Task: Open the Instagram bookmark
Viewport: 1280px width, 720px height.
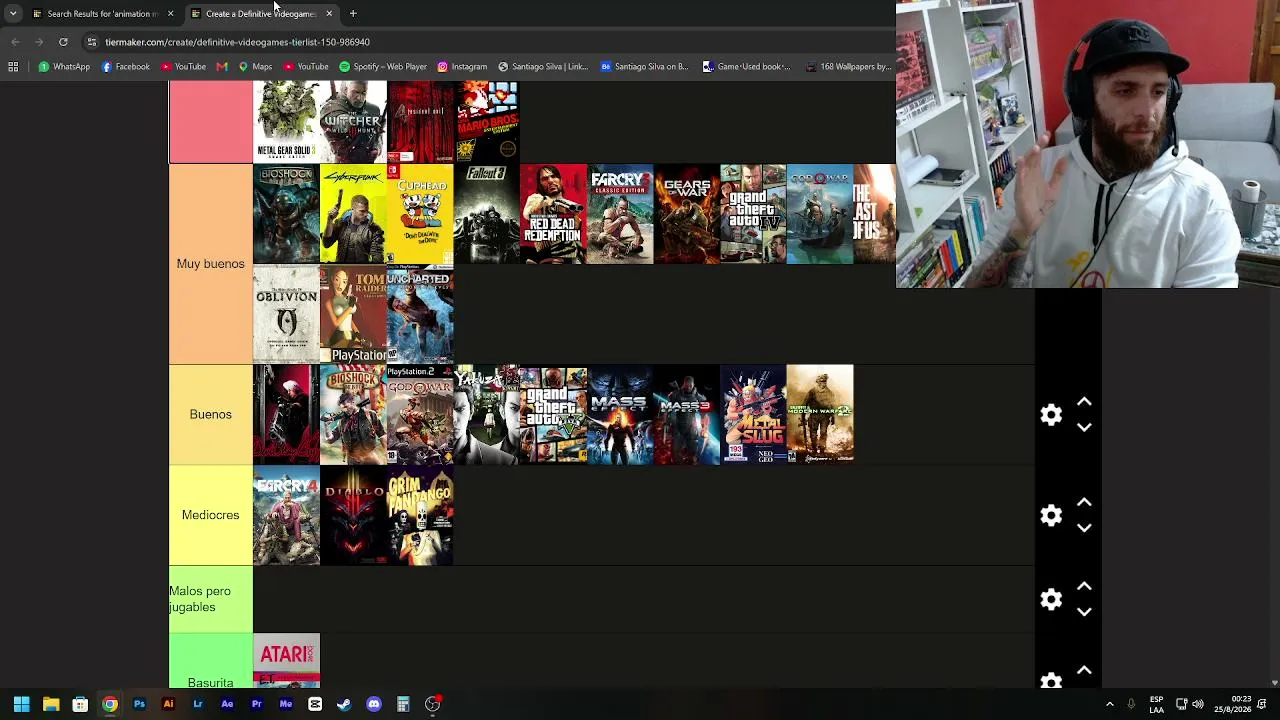Action: click(462, 67)
